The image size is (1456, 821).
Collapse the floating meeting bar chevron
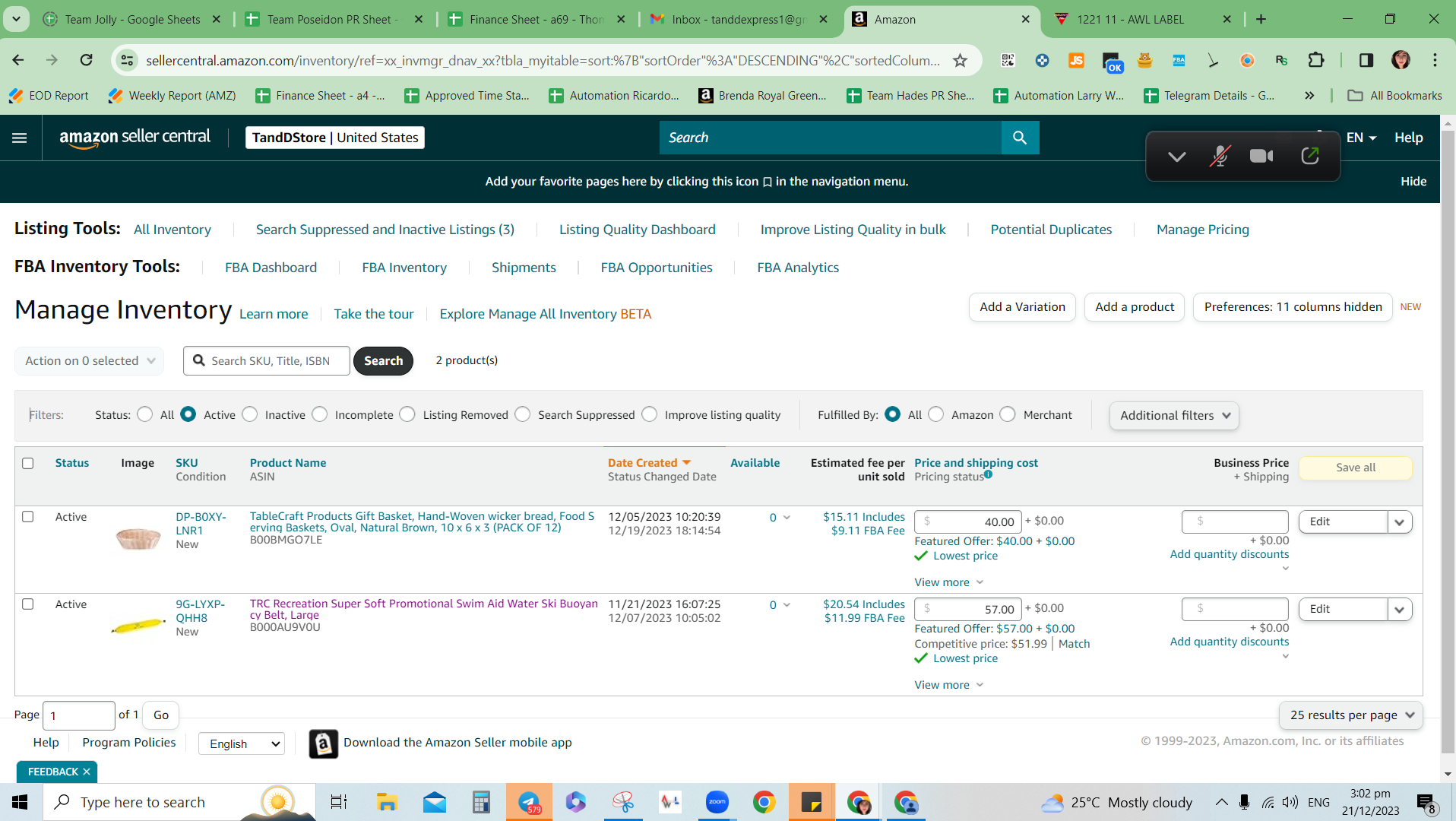click(1177, 157)
